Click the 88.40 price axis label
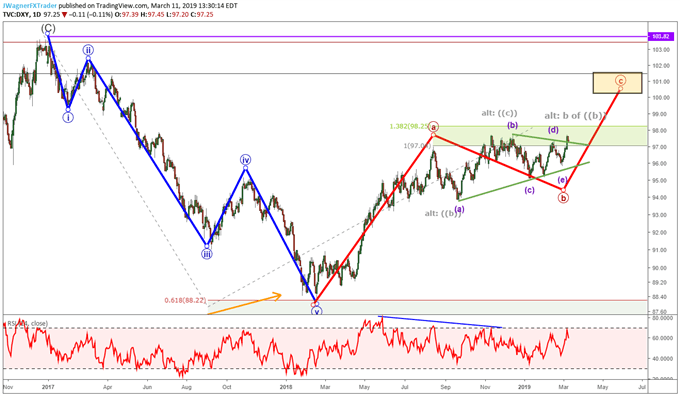680x396 pixels. [661, 297]
